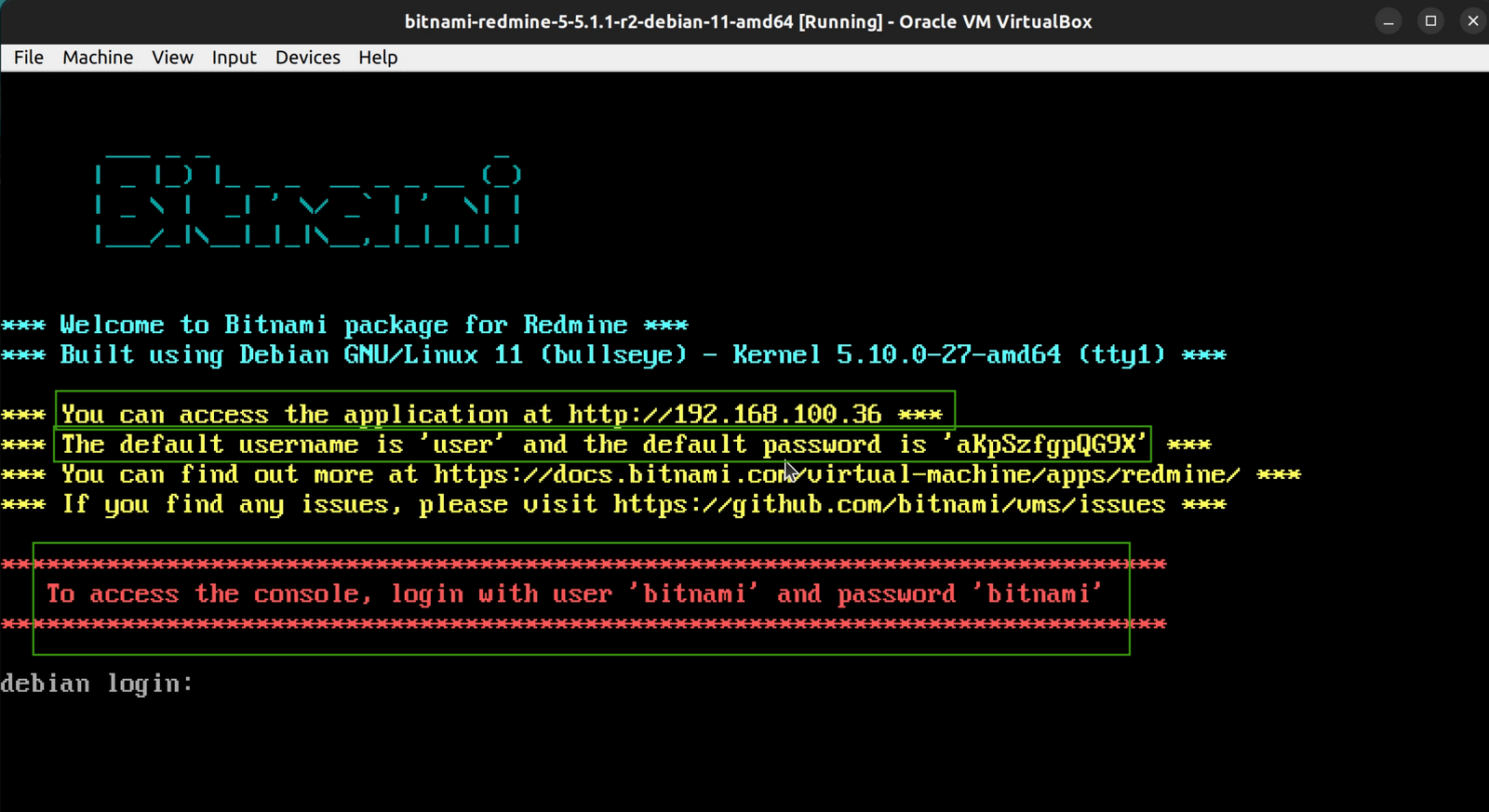Screen dimensions: 1489x812
Task: Click the github.com/bitnami/vms/issues URL
Action: pyautogui.click(x=889, y=505)
